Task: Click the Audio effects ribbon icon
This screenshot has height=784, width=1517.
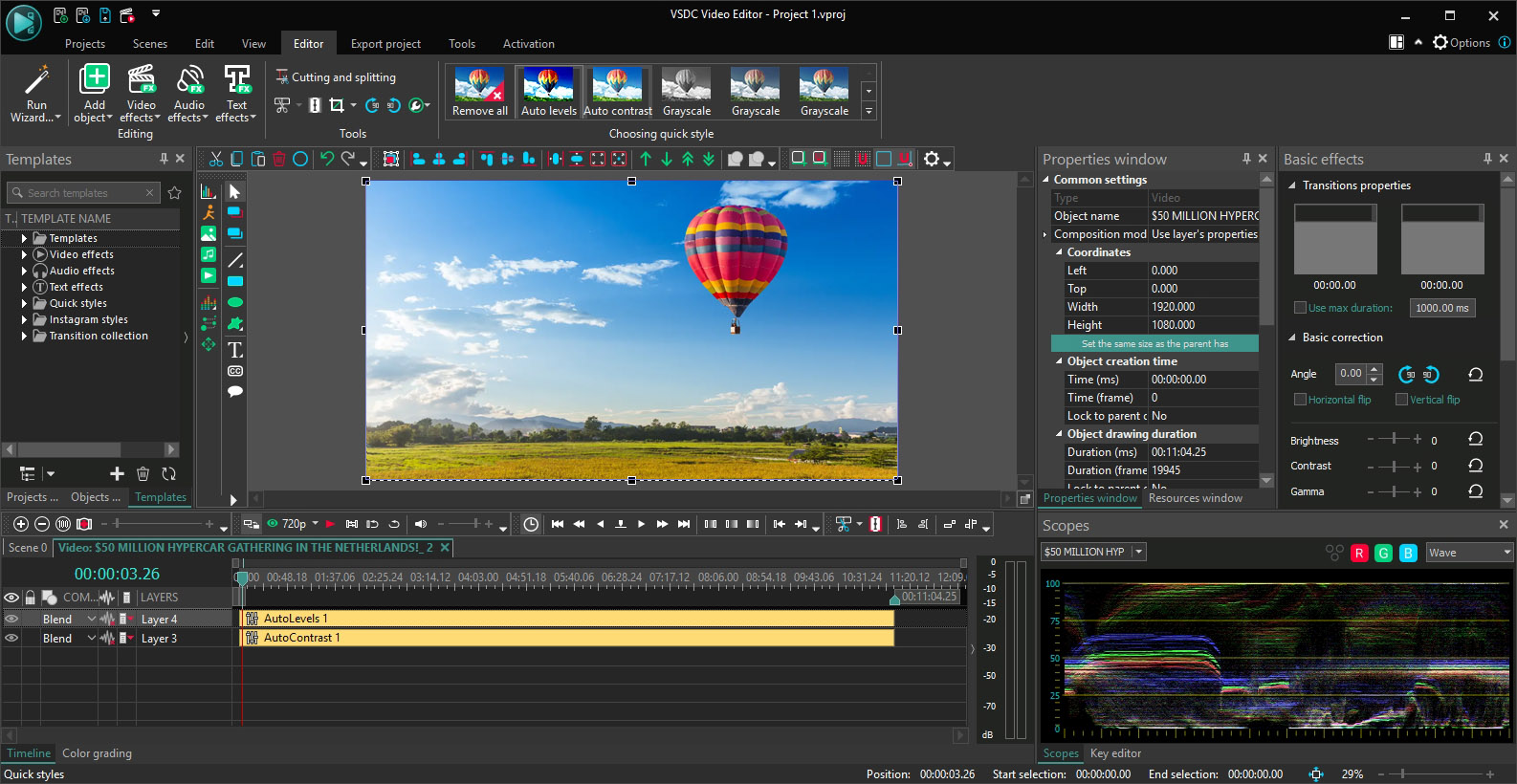Action: pyautogui.click(x=189, y=82)
